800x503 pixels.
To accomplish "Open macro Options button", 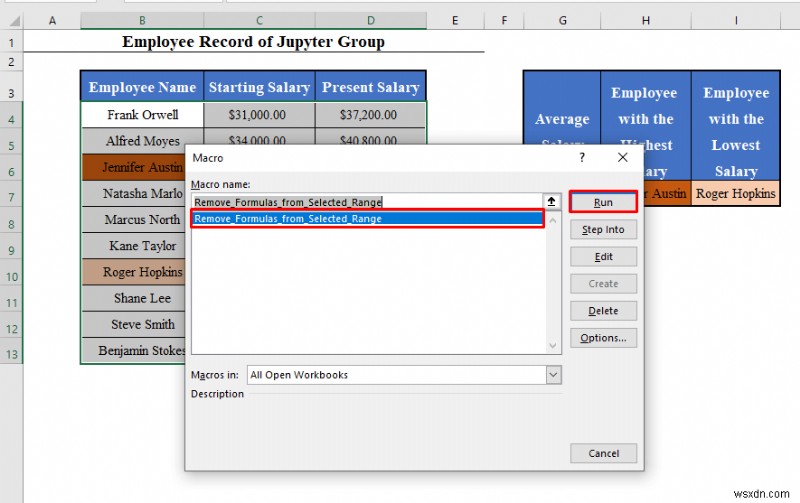I will (603, 338).
